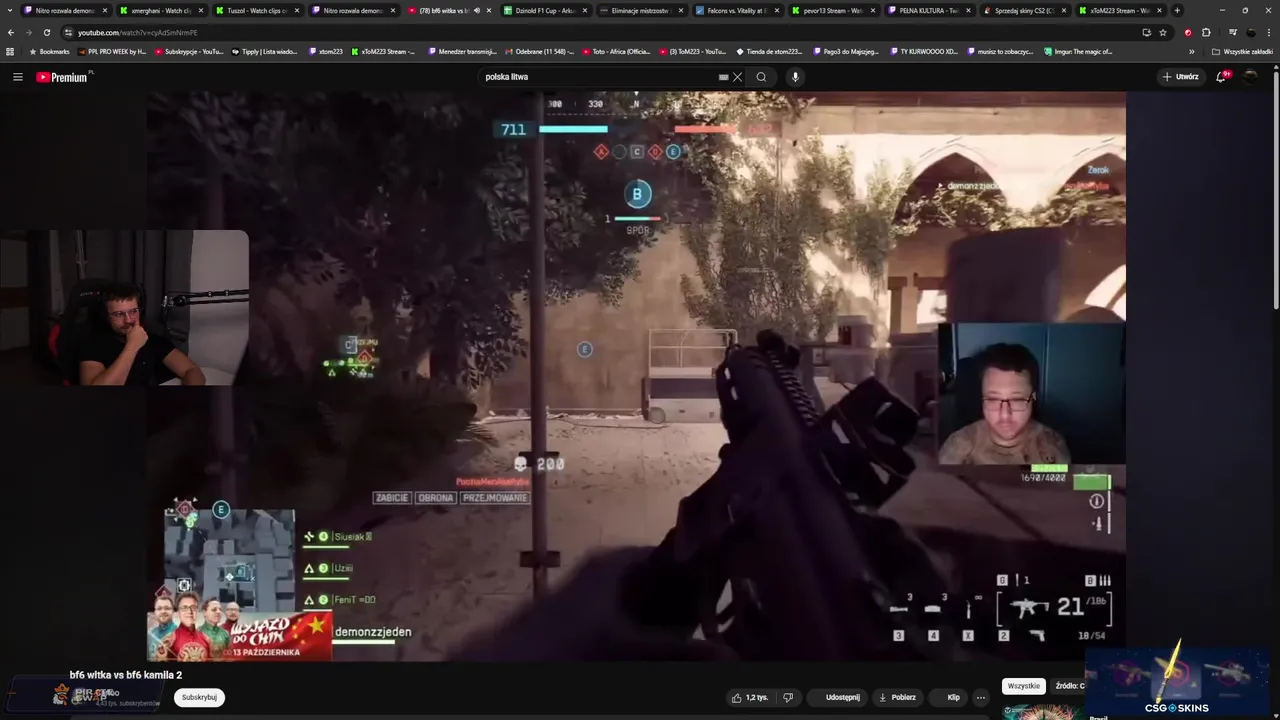This screenshot has height=720, width=1280.
Task: Expand the bookmarks overflow chevron
Action: pos(1191,51)
